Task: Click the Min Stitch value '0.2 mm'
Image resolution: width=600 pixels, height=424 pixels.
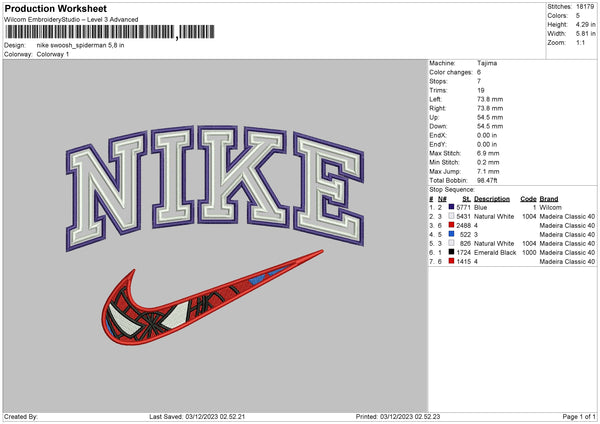Action: [x=488, y=162]
